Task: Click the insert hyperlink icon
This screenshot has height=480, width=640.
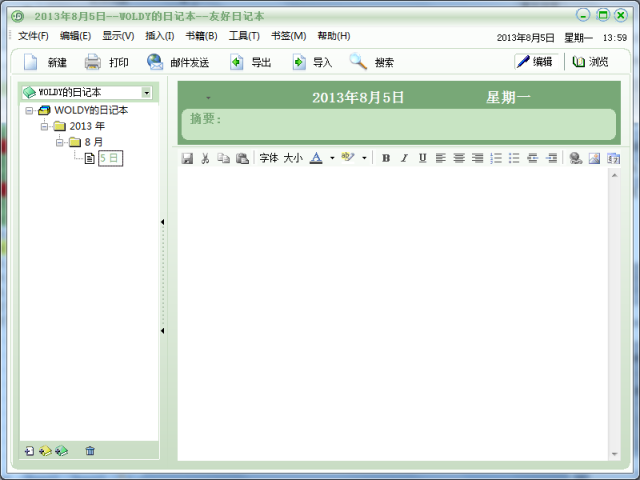Action: (575, 158)
